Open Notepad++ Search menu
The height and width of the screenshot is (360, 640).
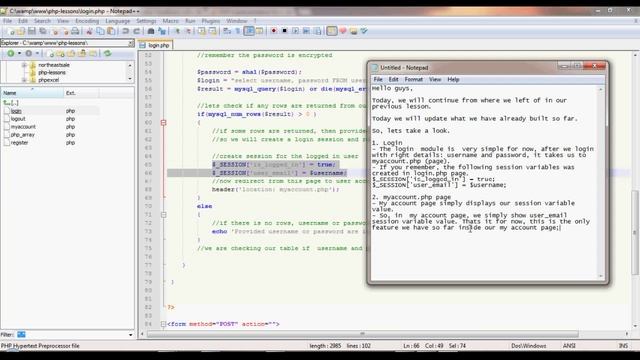42,21
